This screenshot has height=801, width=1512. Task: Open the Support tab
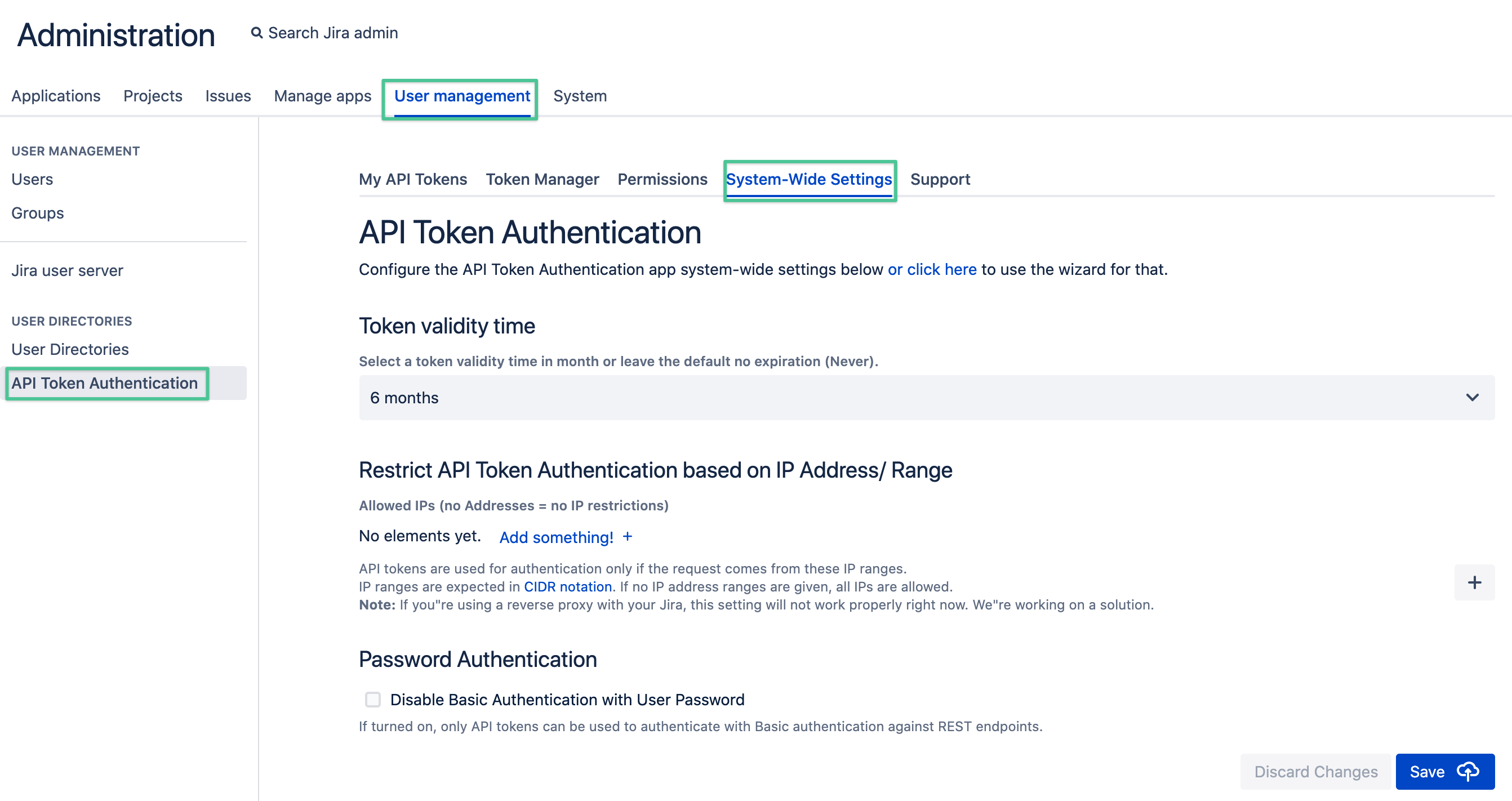[940, 179]
